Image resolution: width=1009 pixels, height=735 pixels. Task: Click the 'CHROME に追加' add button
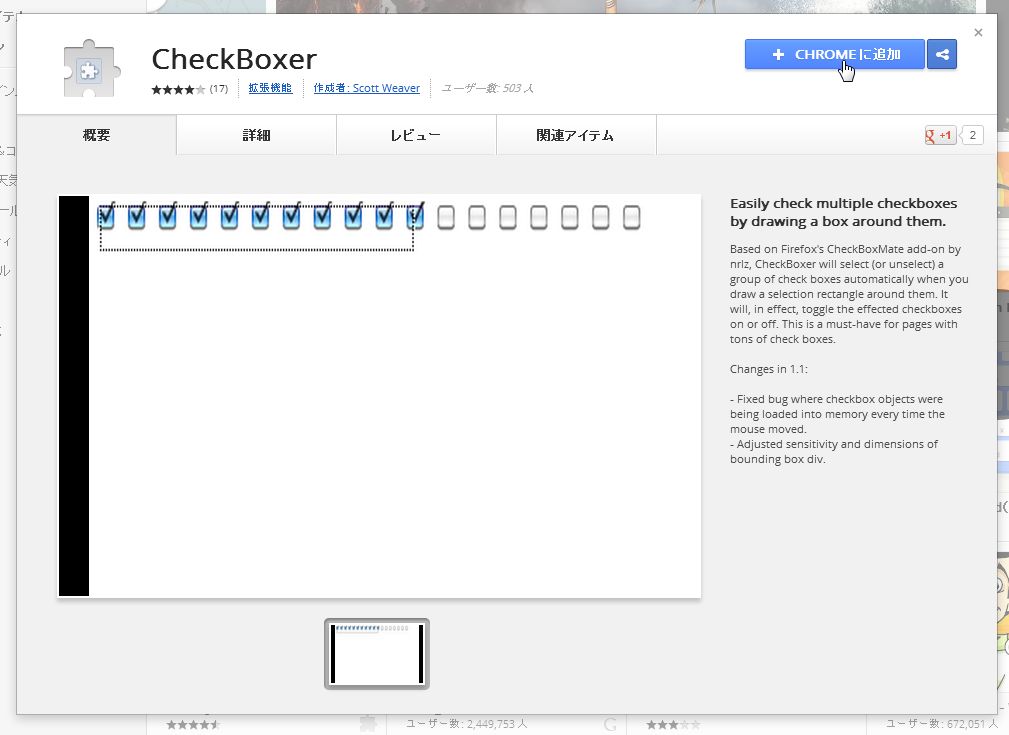point(835,54)
